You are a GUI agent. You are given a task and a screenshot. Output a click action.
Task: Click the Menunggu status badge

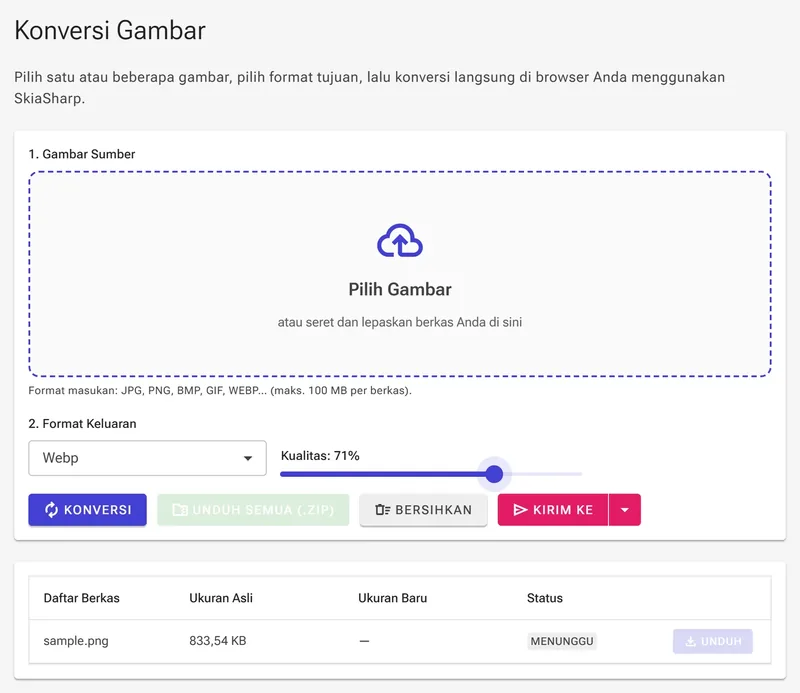coord(562,641)
